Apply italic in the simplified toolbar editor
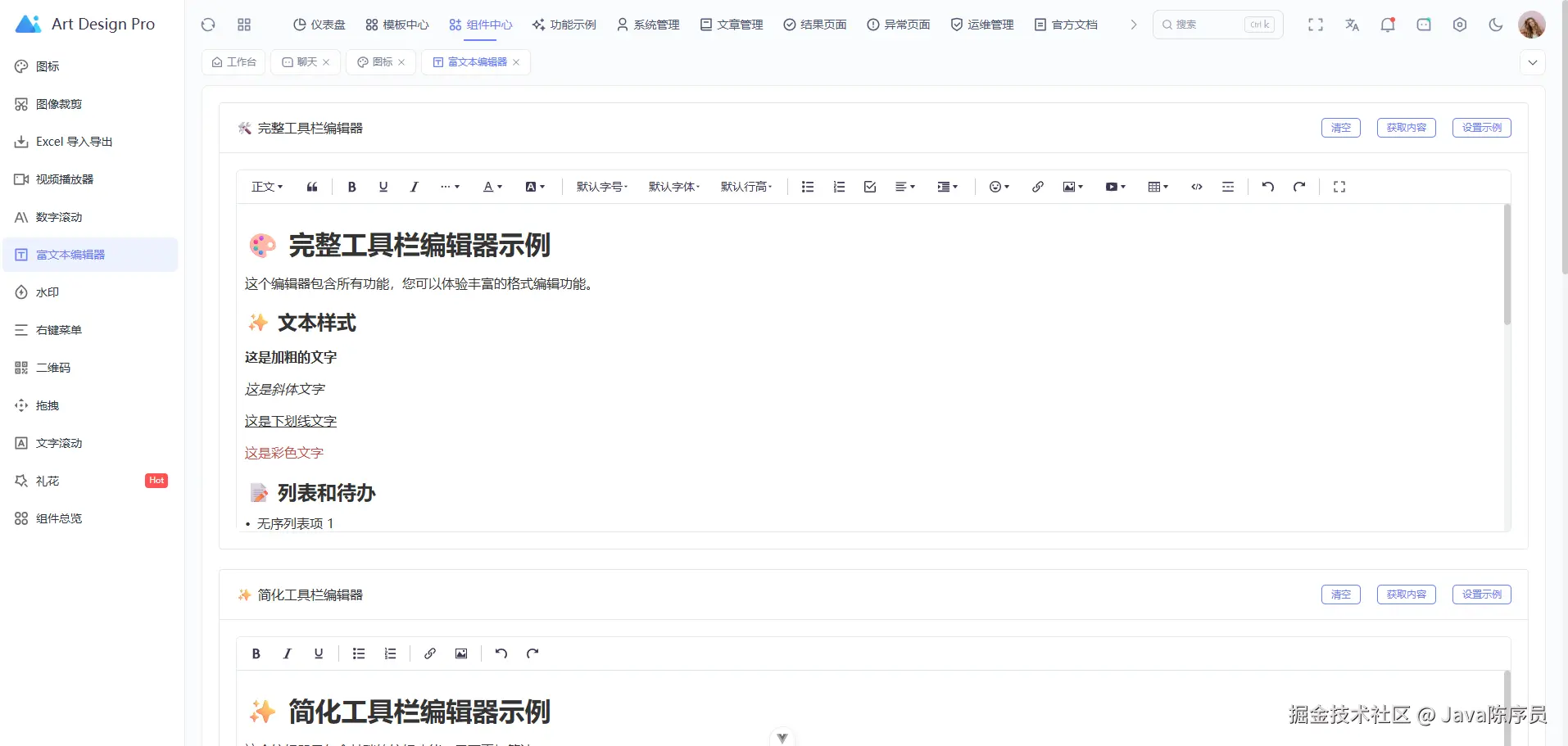The image size is (1568, 746). point(287,653)
